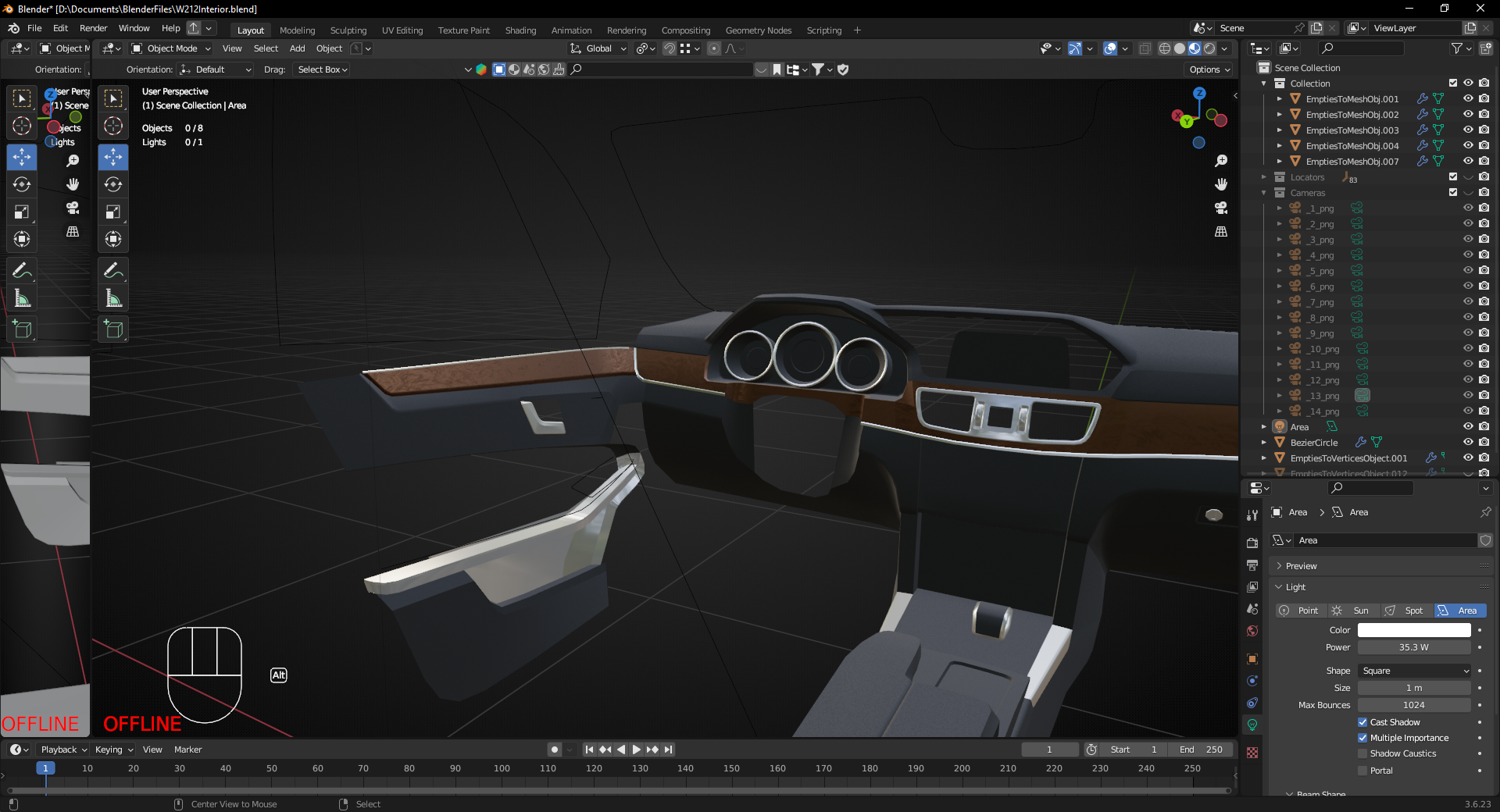Disable the Cast Shadow checkbox
This screenshot has height=812, width=1500.
[1362, 722]
